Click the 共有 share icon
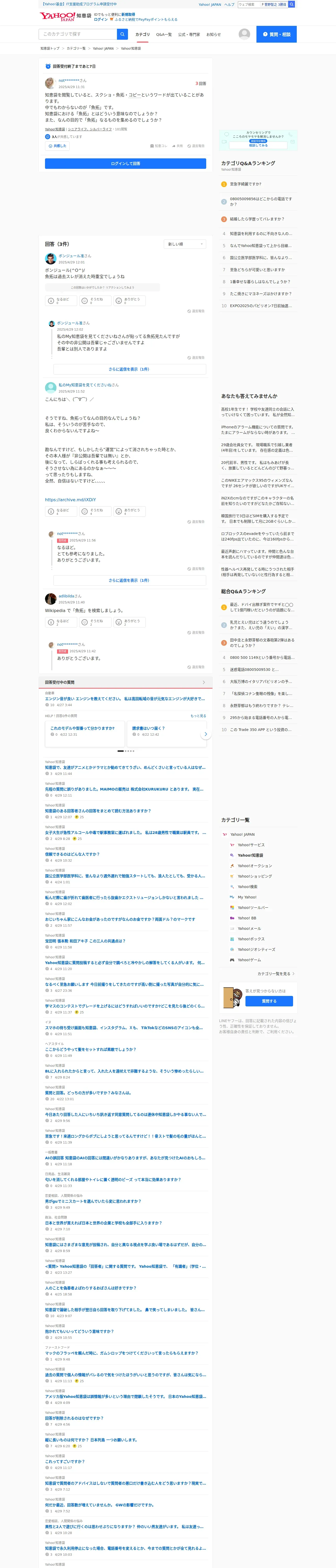 pyautogui.click(x=177, y=146)
